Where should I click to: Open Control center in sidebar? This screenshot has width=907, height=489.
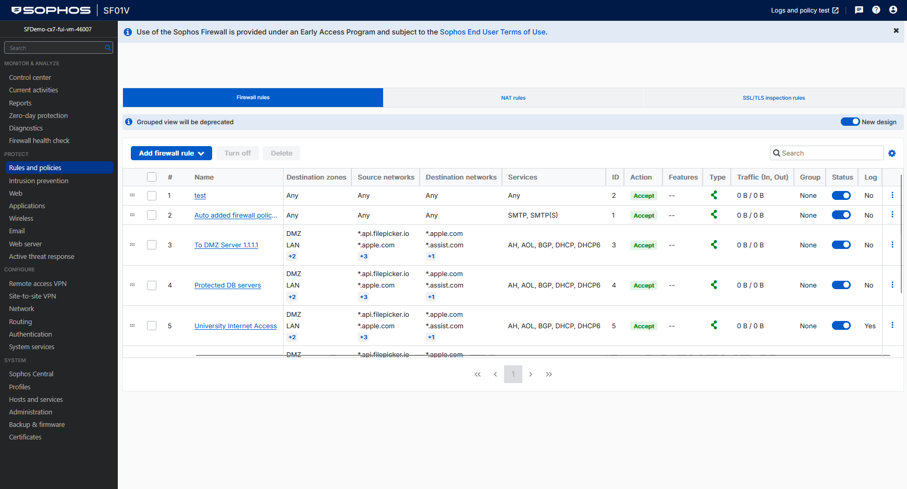pos(30,77)
